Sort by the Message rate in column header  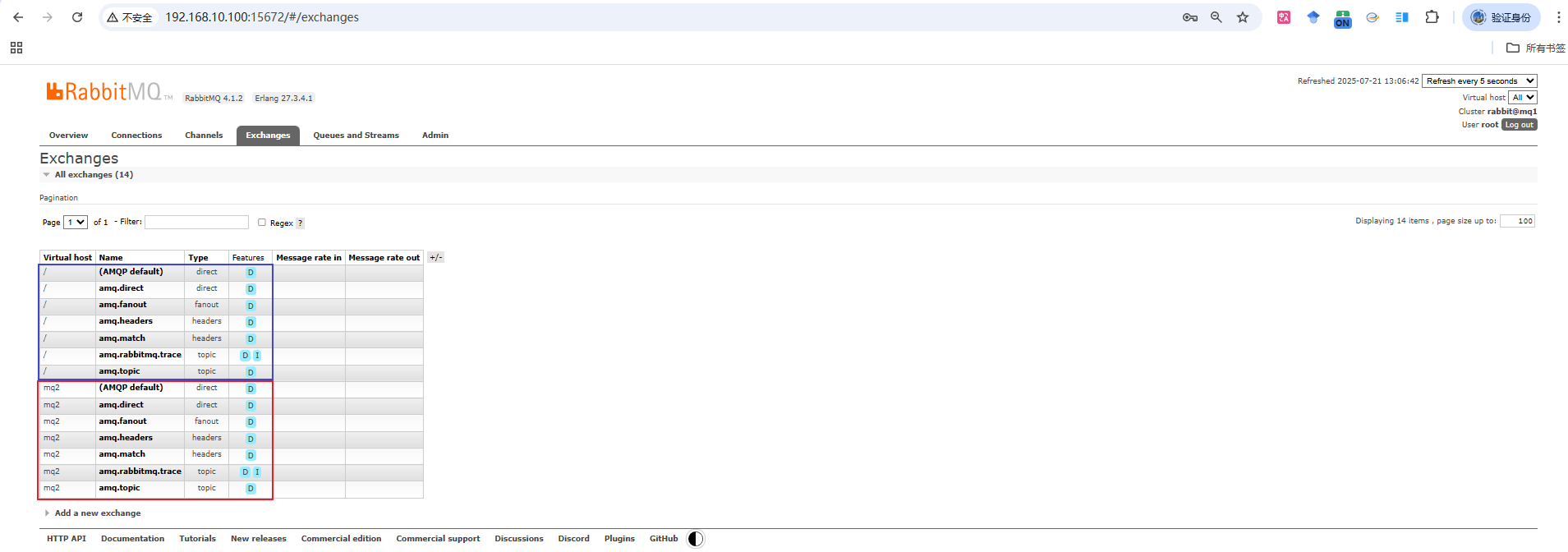[x=309, y=258]
